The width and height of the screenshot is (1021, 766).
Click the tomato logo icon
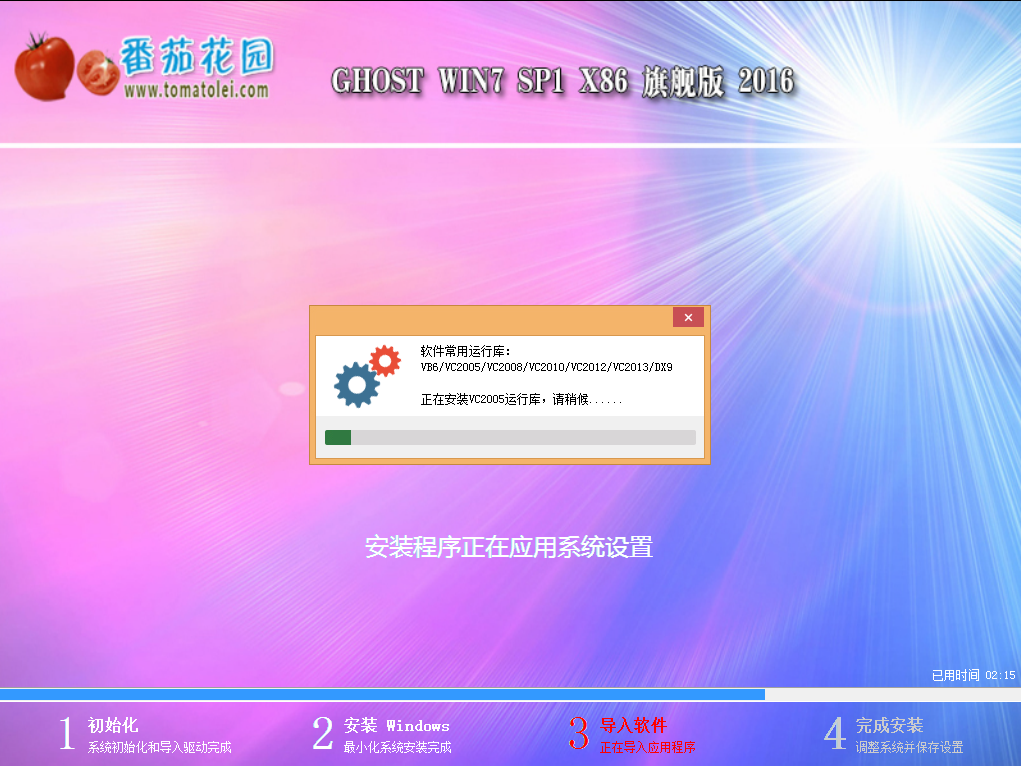(65, 67)
